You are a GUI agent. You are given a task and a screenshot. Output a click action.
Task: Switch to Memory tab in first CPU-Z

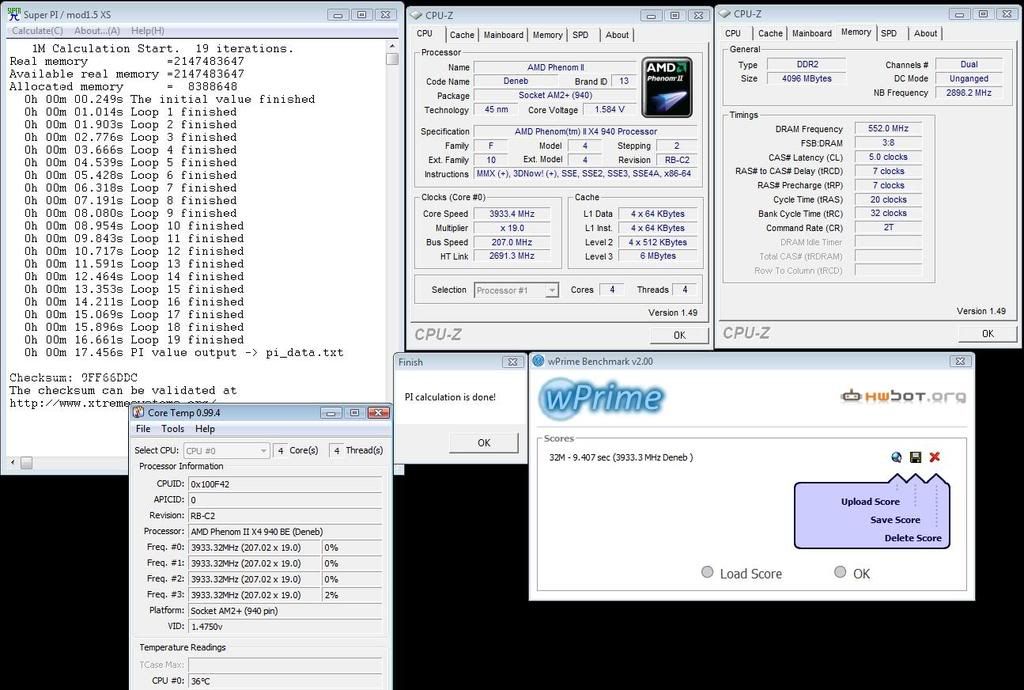[x=547, y=35]
